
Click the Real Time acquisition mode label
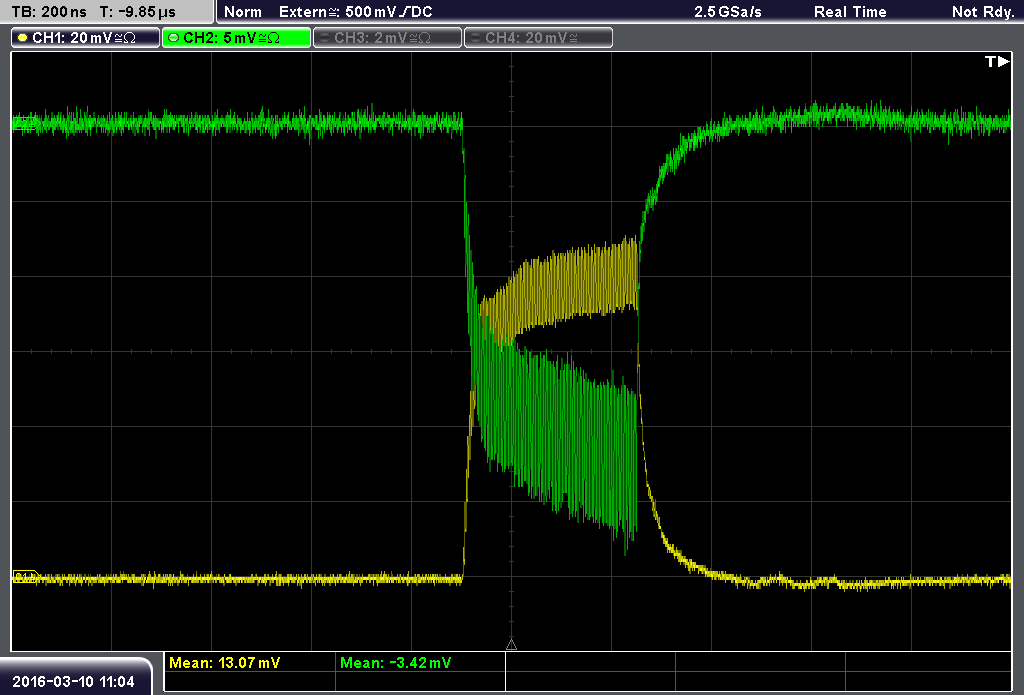point(850,12)
